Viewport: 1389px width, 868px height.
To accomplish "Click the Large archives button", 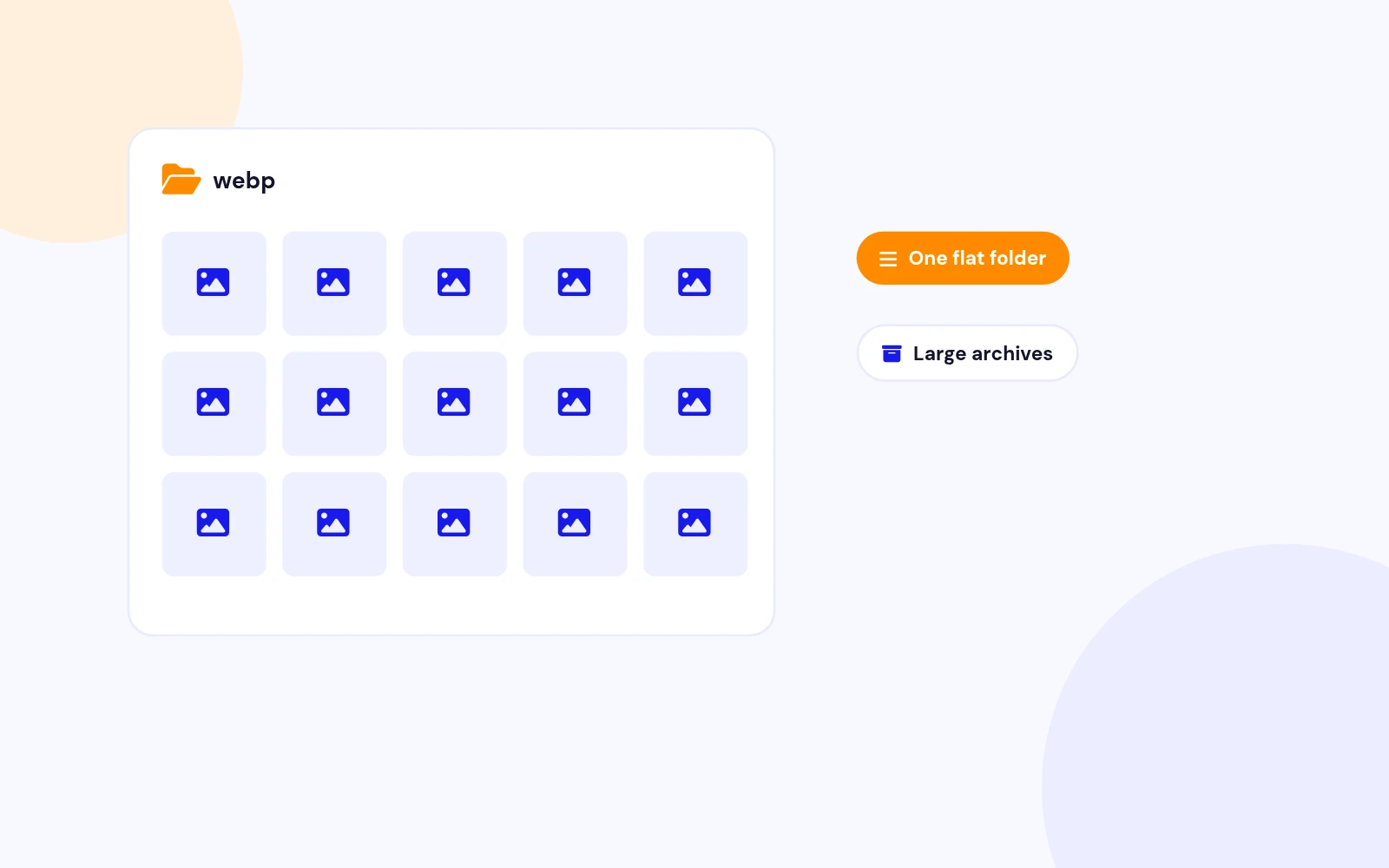I will tap(967, 353).
